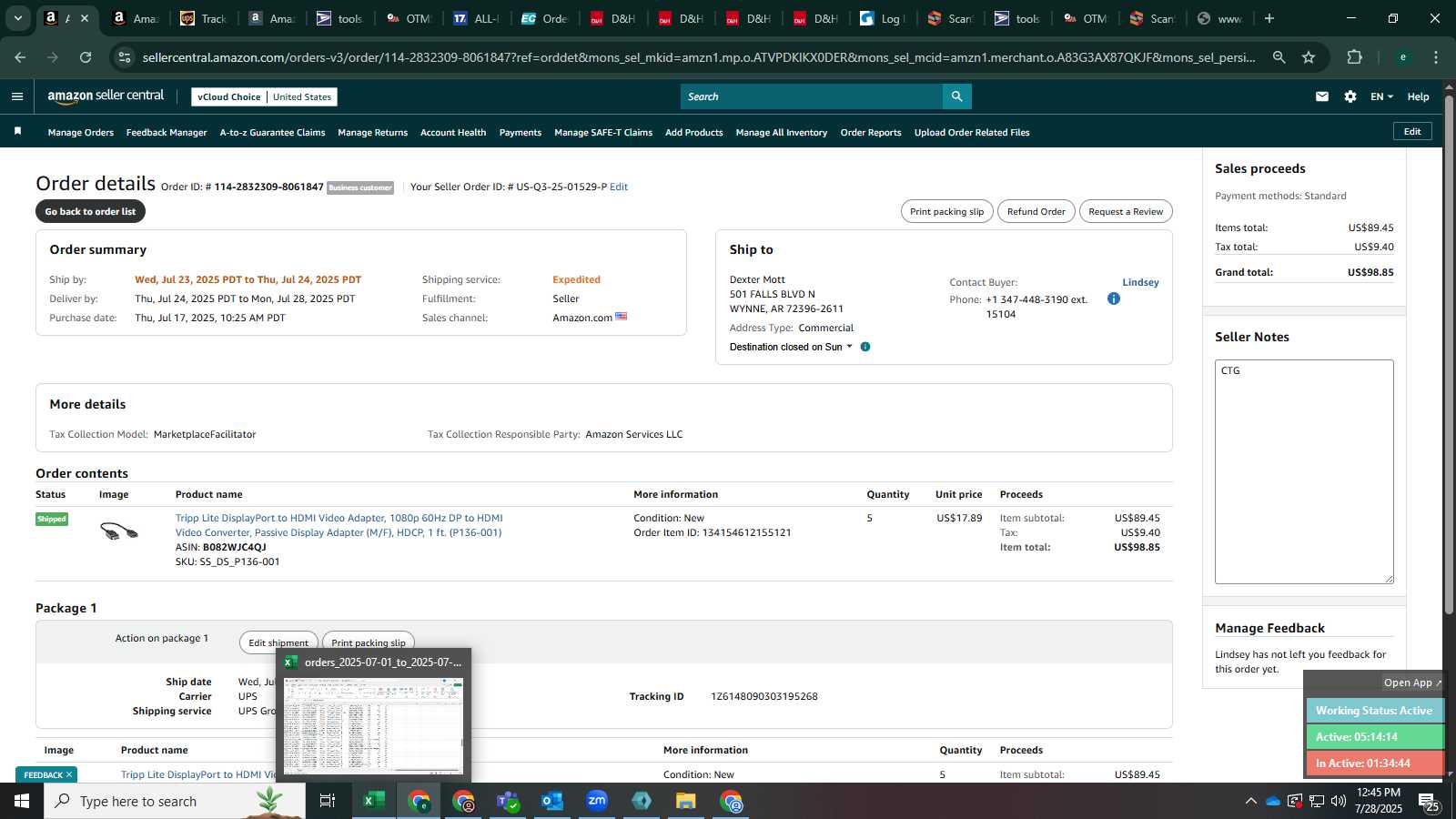The image size is (1456, 819).
Task: Go back with browser back arrow
Action: pos(20,57)
